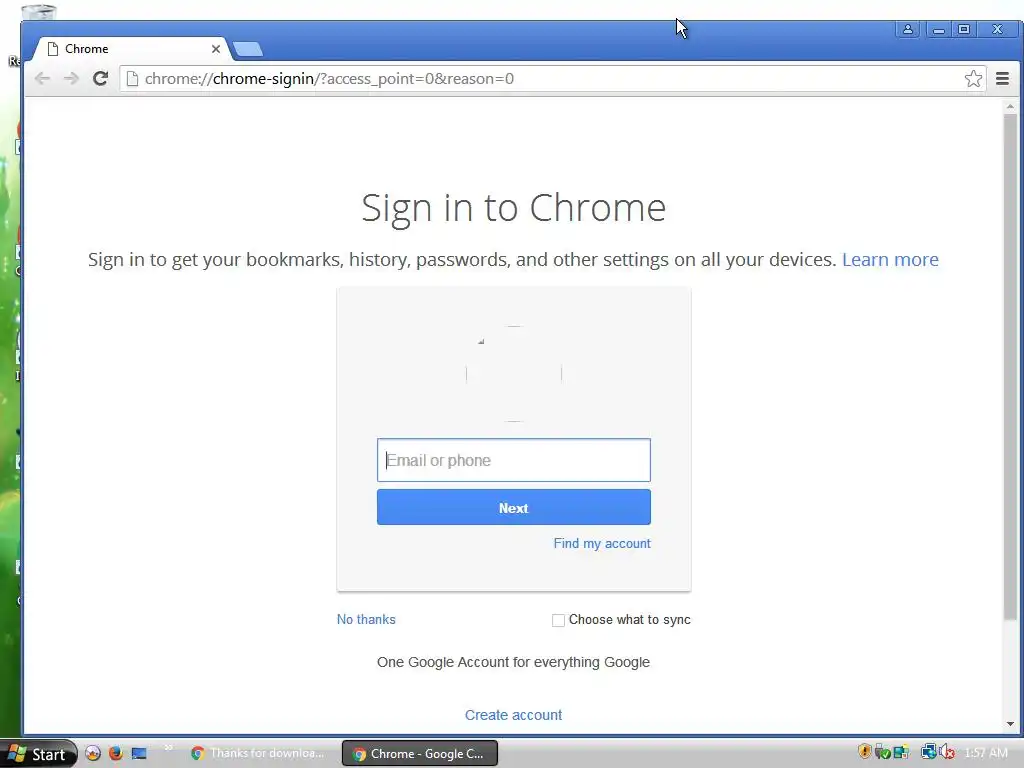This screenshot has width=1024, height=768.
Task: Click the muted volume tray icon
Action: pos(947,752)
